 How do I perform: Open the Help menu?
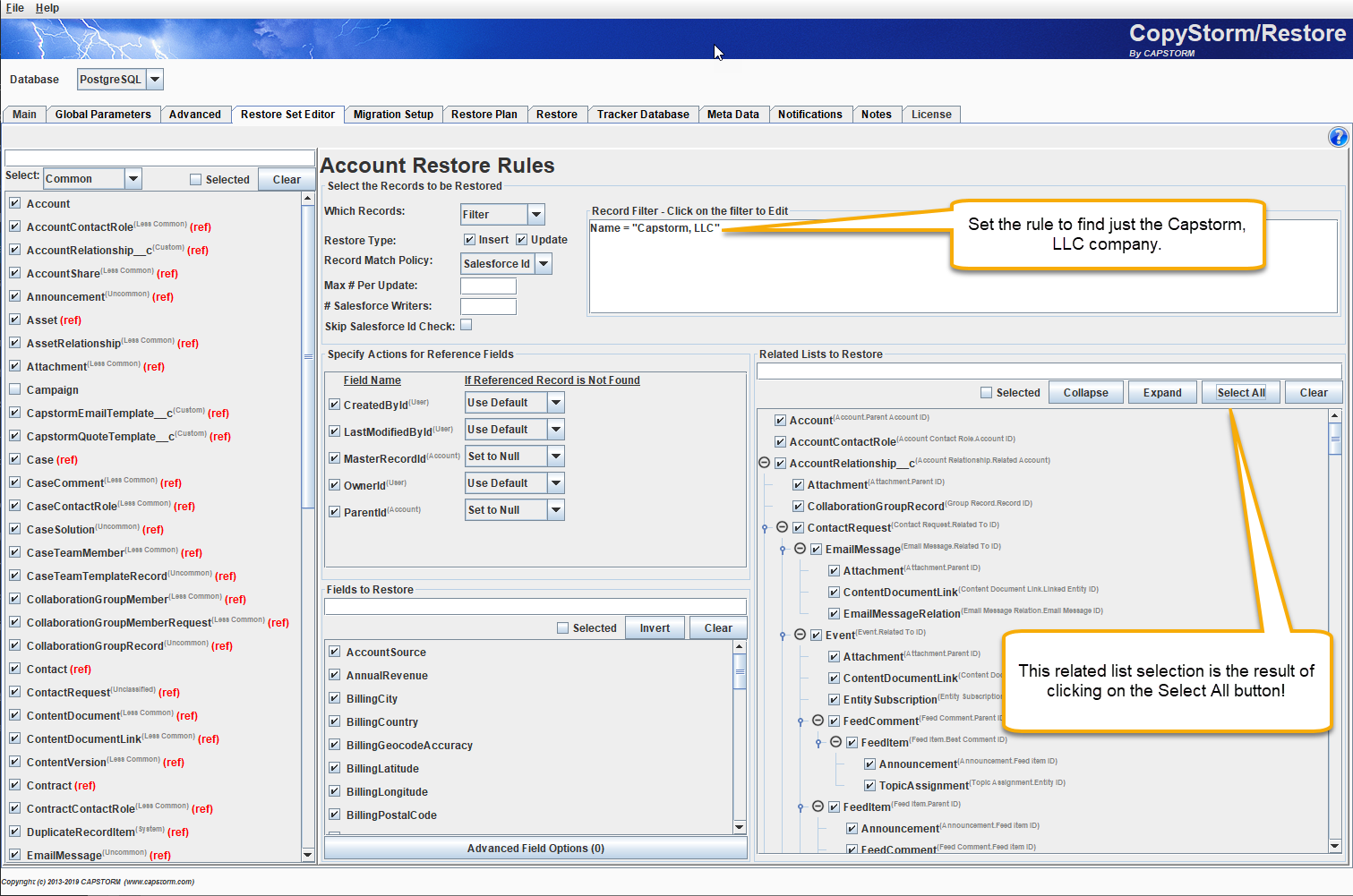pos(47,8)
